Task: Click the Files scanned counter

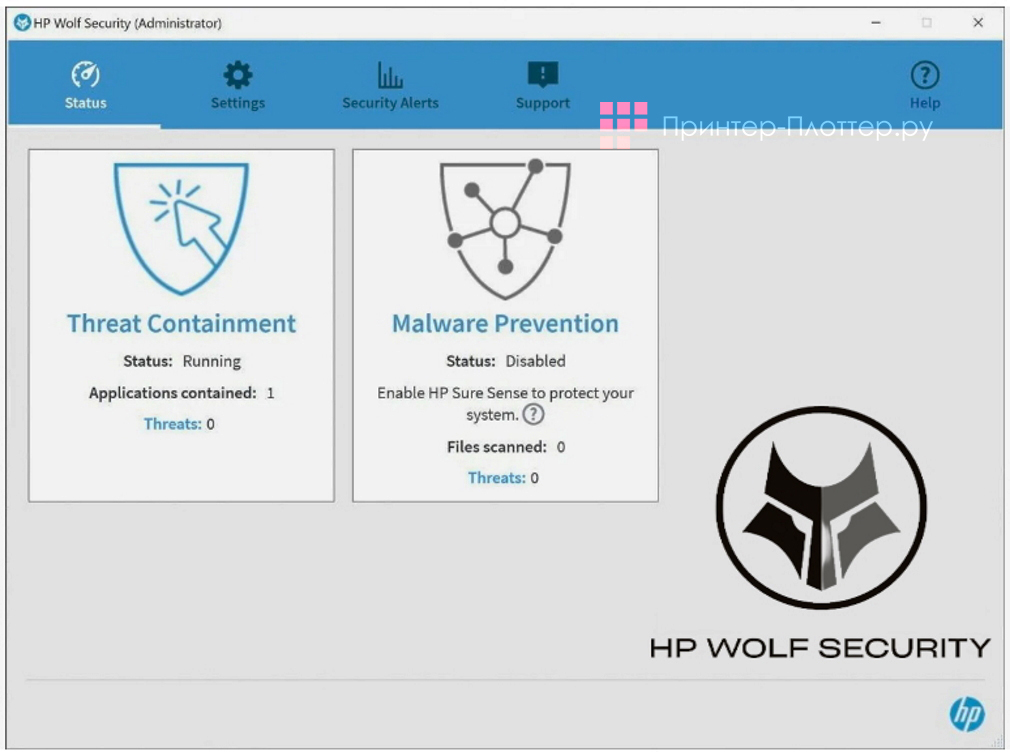Action: [x=504, y=447]
